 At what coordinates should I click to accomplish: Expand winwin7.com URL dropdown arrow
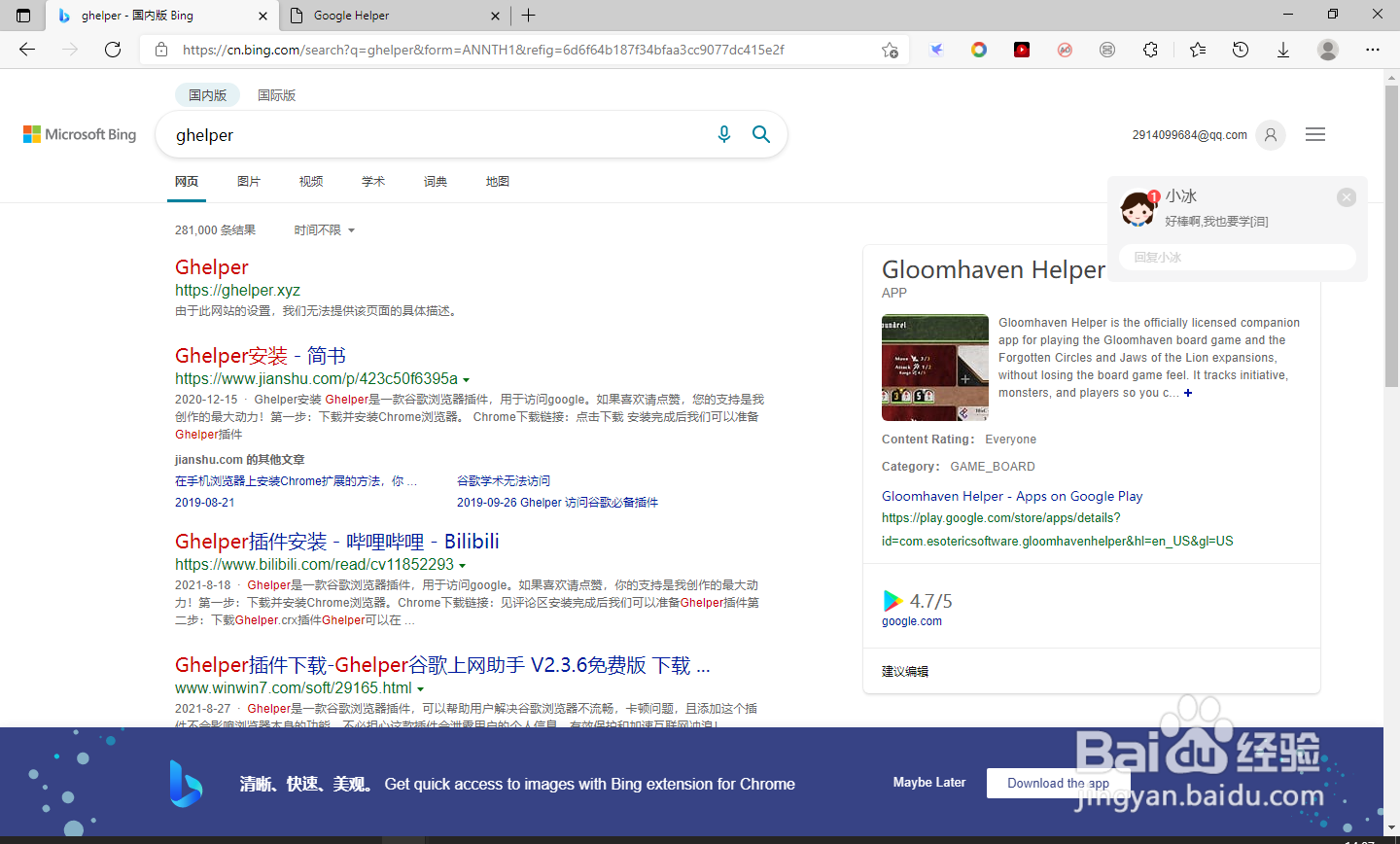coord(421,689)
